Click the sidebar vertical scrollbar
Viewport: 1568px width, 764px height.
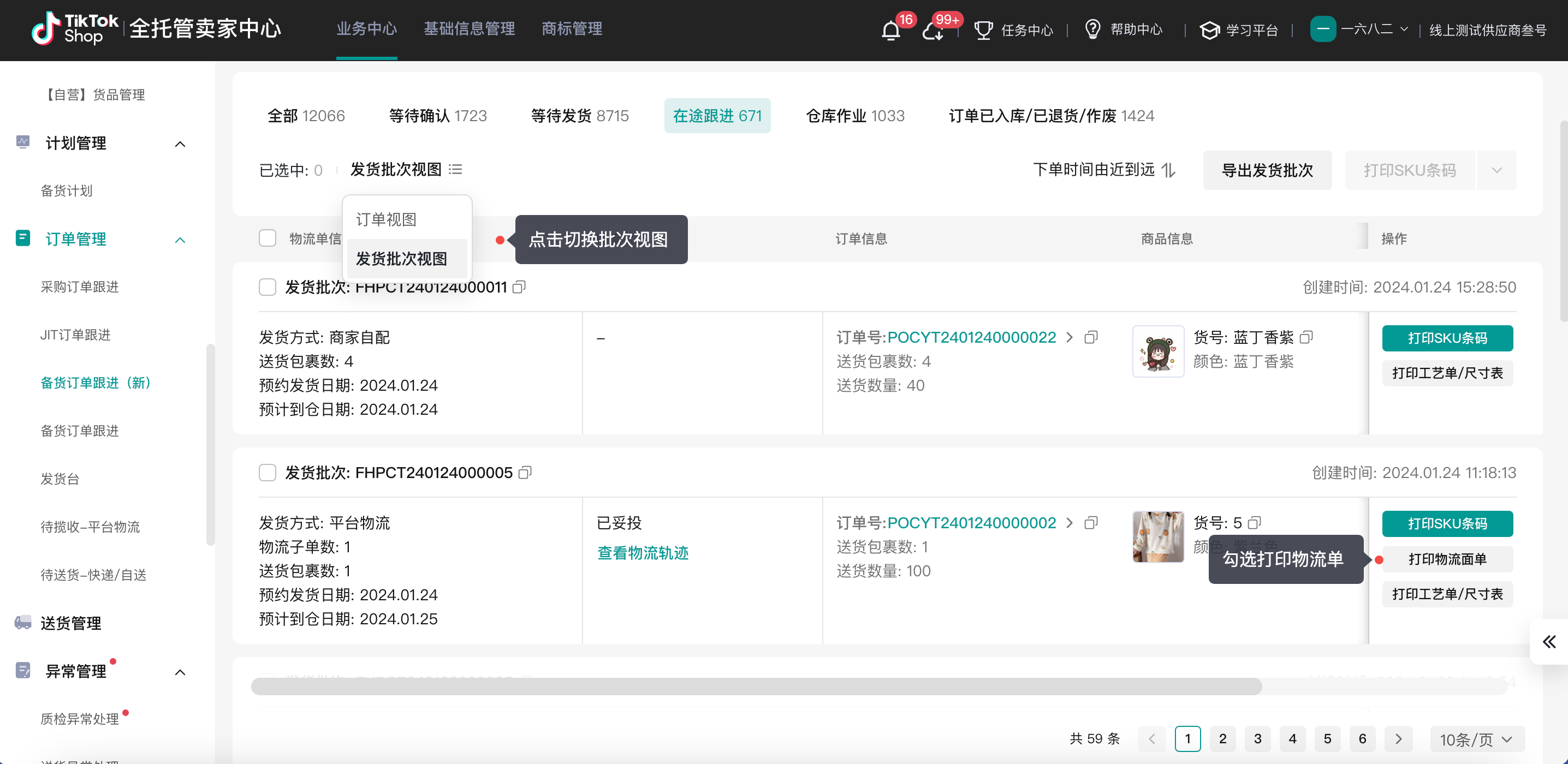(210, 444)
